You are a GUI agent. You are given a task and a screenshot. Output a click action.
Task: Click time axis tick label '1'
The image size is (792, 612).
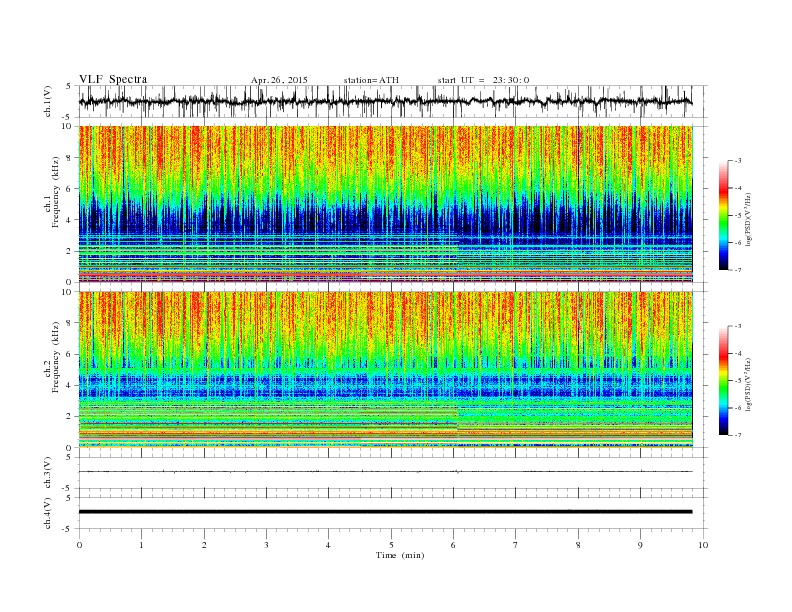[141, 545]
